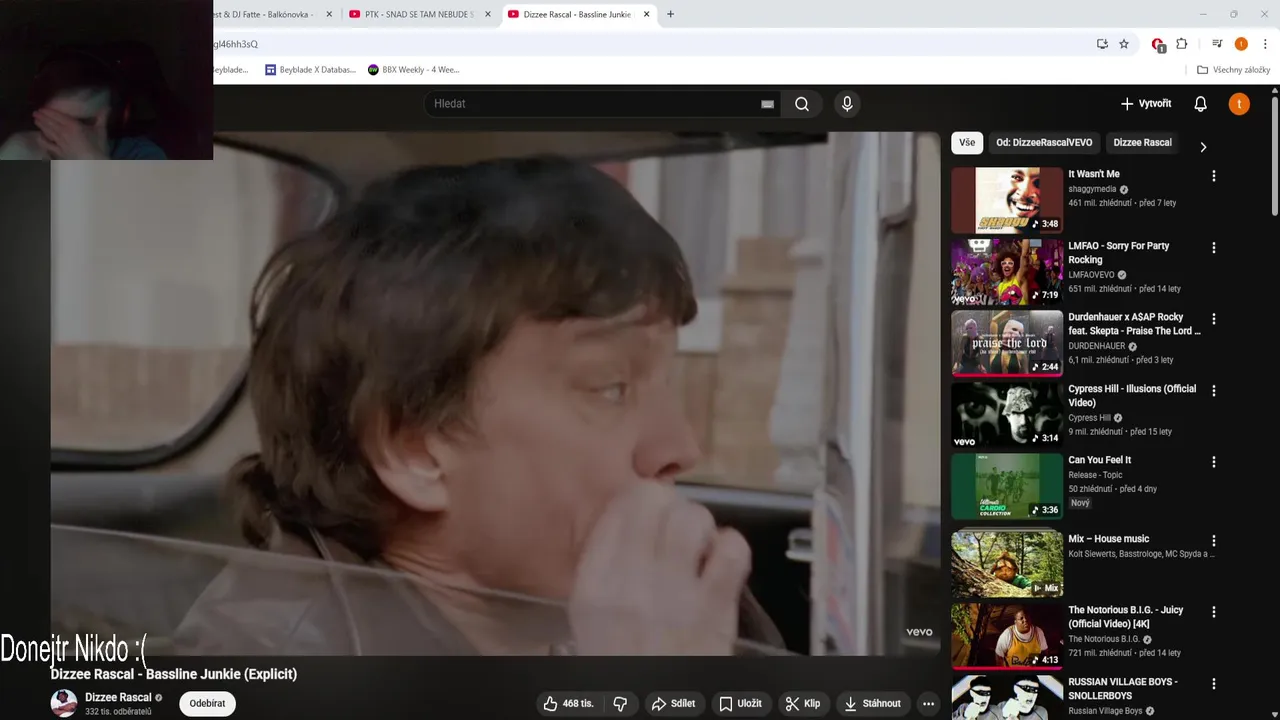Select the Od: DizzeeRascalVEVO chip
Viewport: 1280px width, 720px height.
[x=1044, y=142]
